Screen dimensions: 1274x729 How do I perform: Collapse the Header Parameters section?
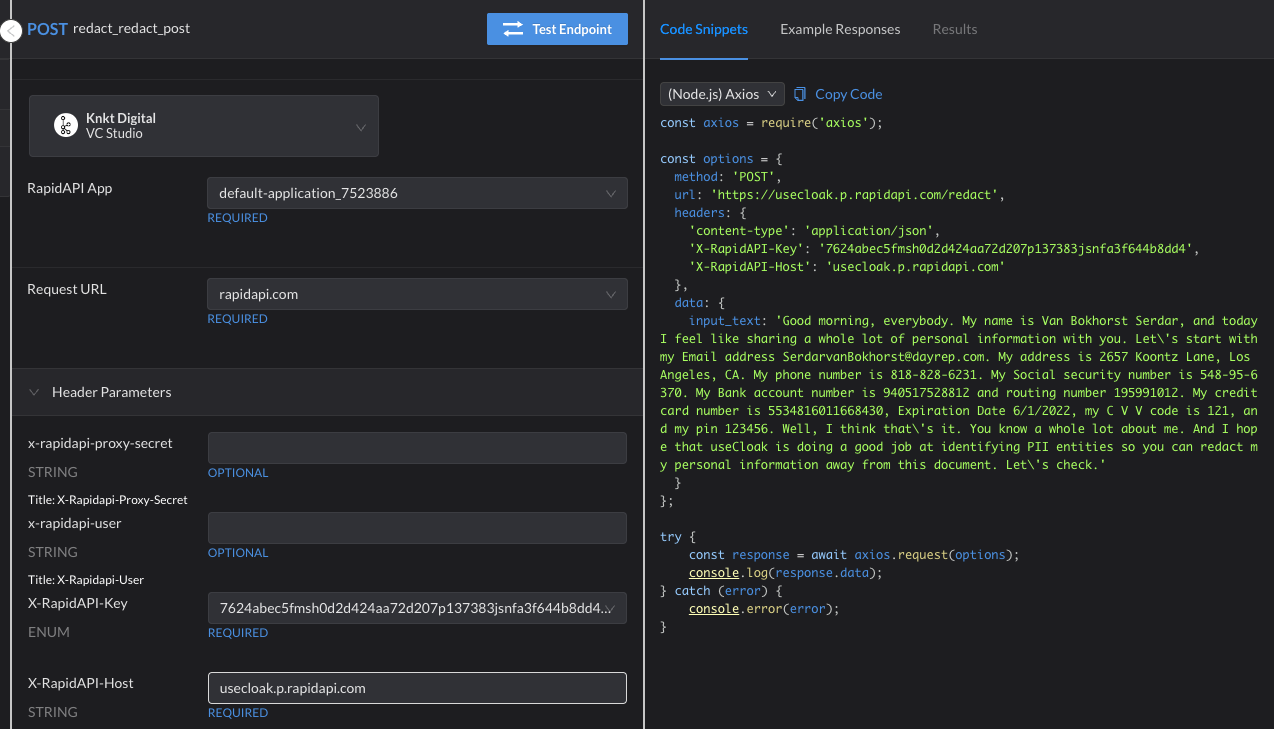point(34,391)
